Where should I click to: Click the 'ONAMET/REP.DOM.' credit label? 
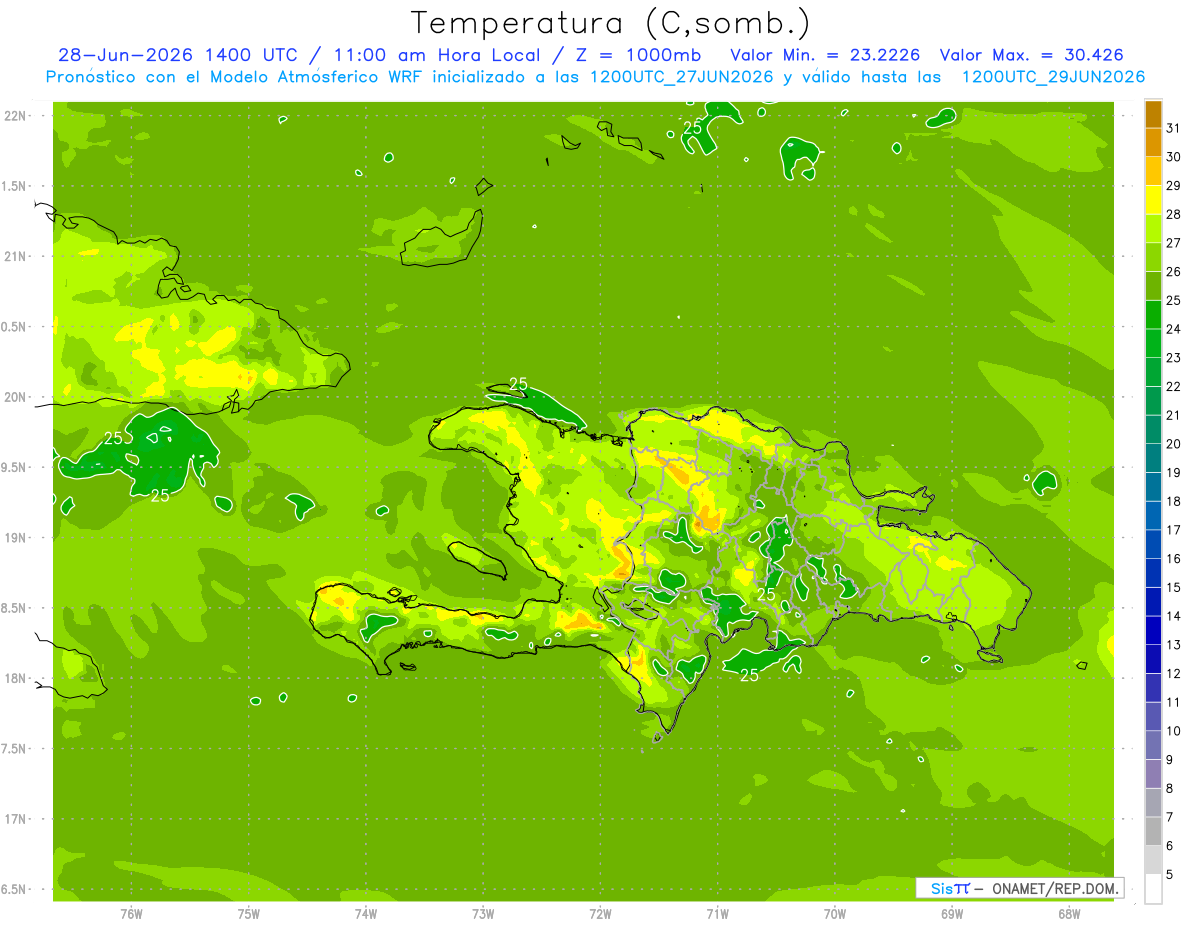[x=1056, y=888]
